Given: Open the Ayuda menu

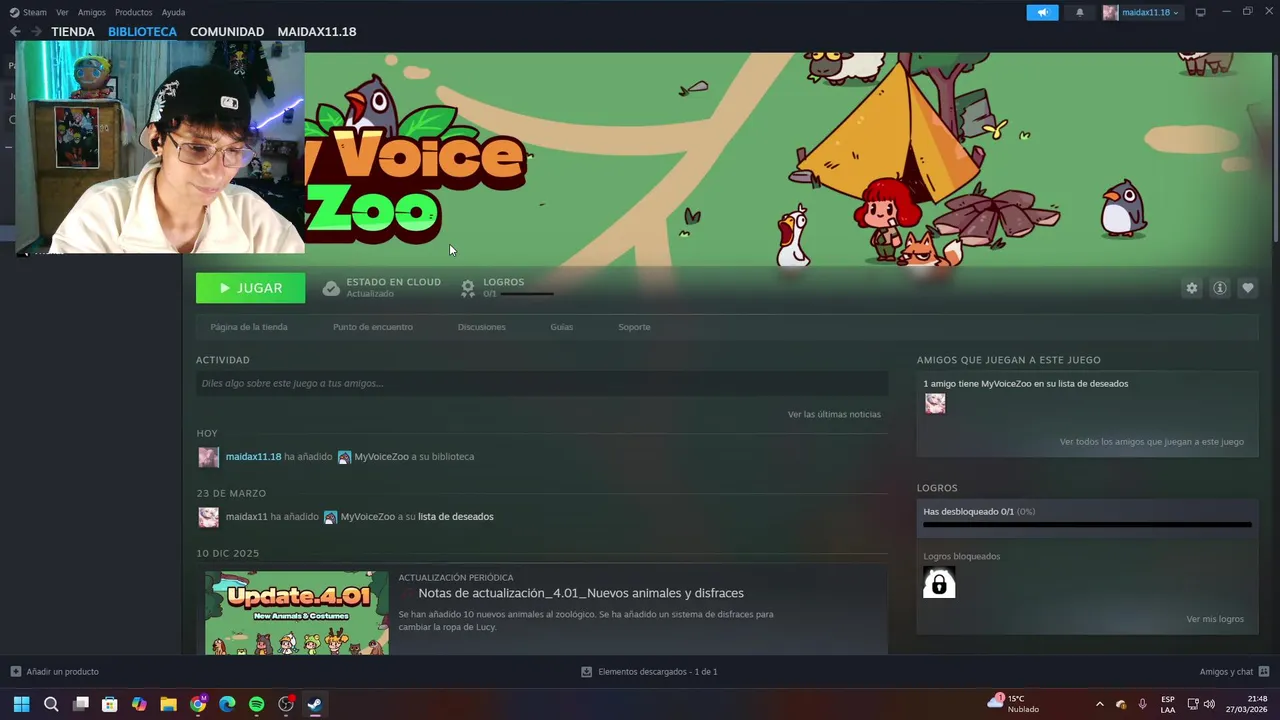Looking at the screenshot, I should point(173,12).
